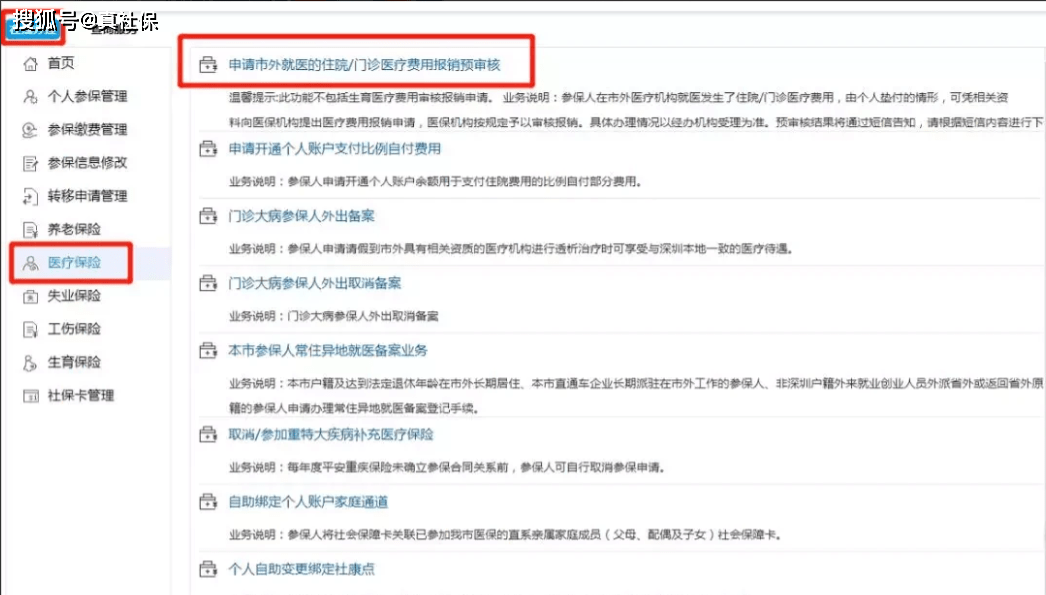
Task: Click the briefcase icon before 申请市外就医的住院/门诊医疗费用报销预审核
Action: point(207,62)
